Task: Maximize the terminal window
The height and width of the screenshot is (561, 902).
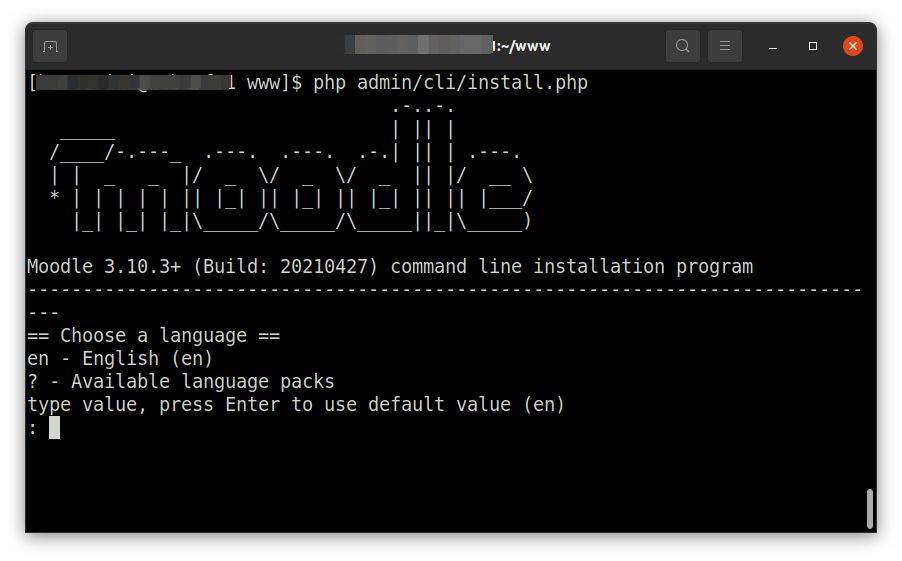Action: [x=812, y=46]
